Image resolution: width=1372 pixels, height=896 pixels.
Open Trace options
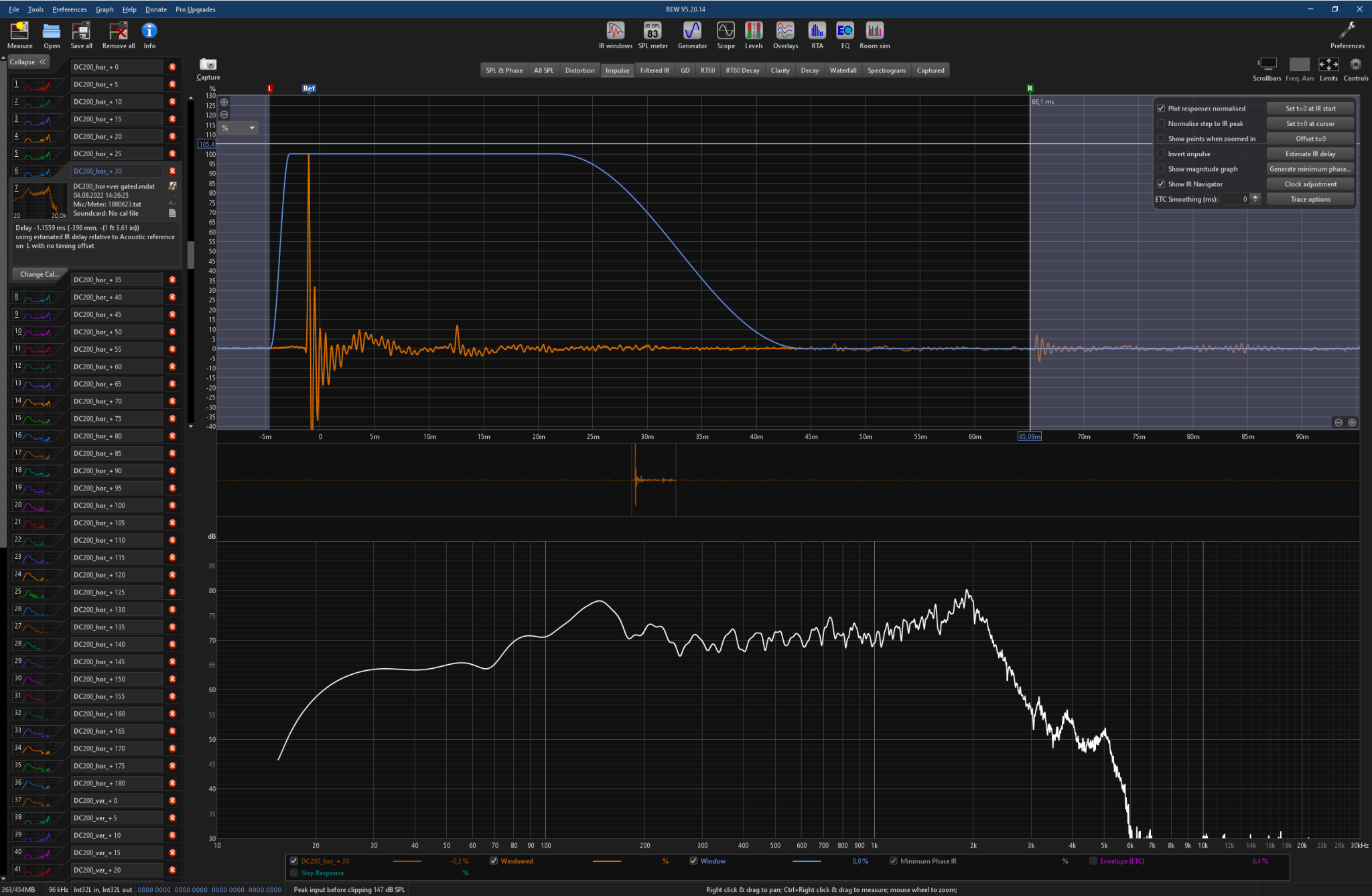pos(1310,199)
